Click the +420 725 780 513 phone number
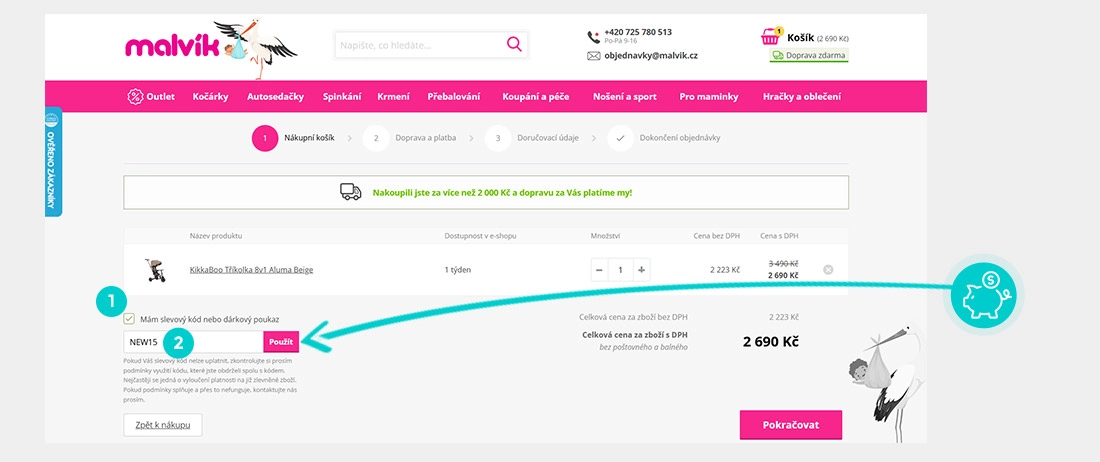1100x462 pixels. pos(638,32)
